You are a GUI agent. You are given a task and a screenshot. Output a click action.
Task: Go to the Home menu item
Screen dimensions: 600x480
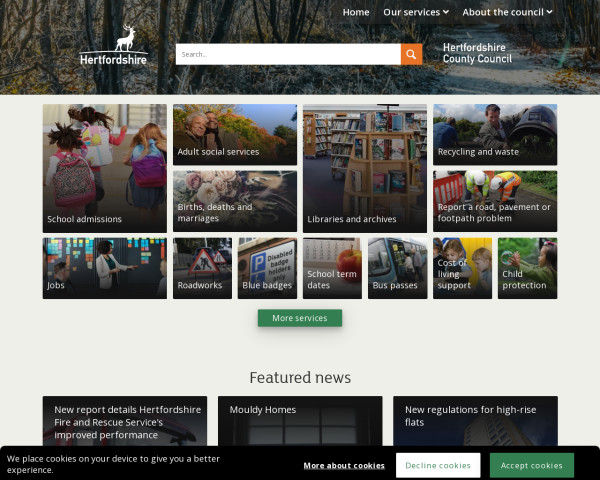click(x=356, y=12)
